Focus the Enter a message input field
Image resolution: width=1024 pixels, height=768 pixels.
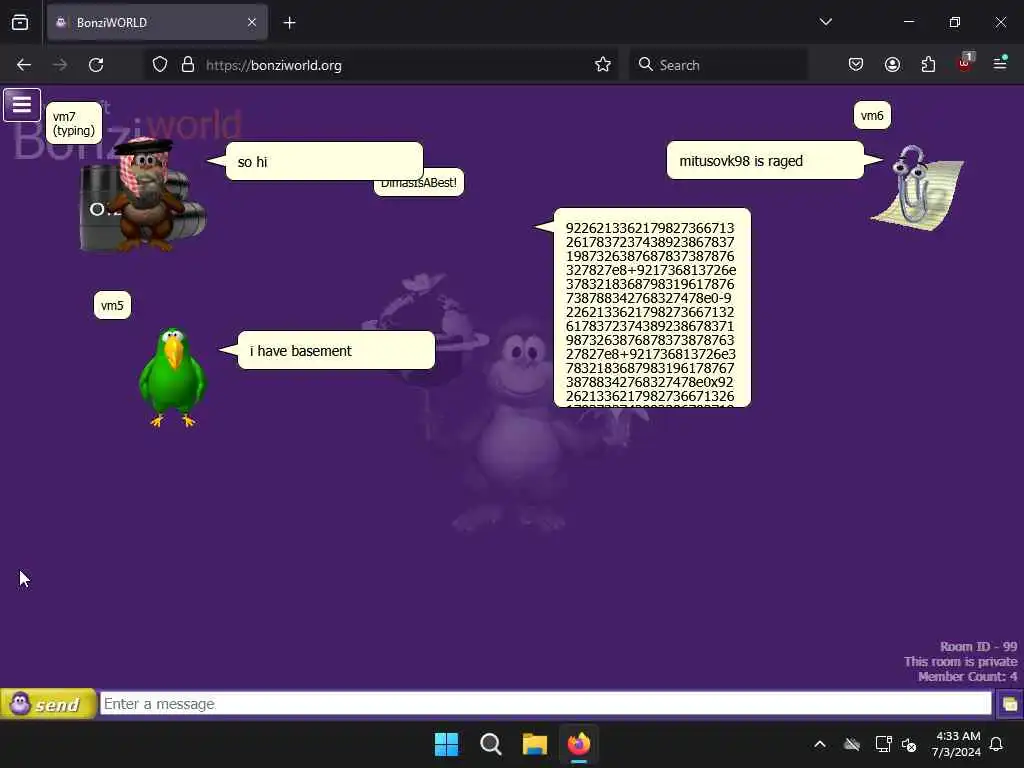coord(545,703)
